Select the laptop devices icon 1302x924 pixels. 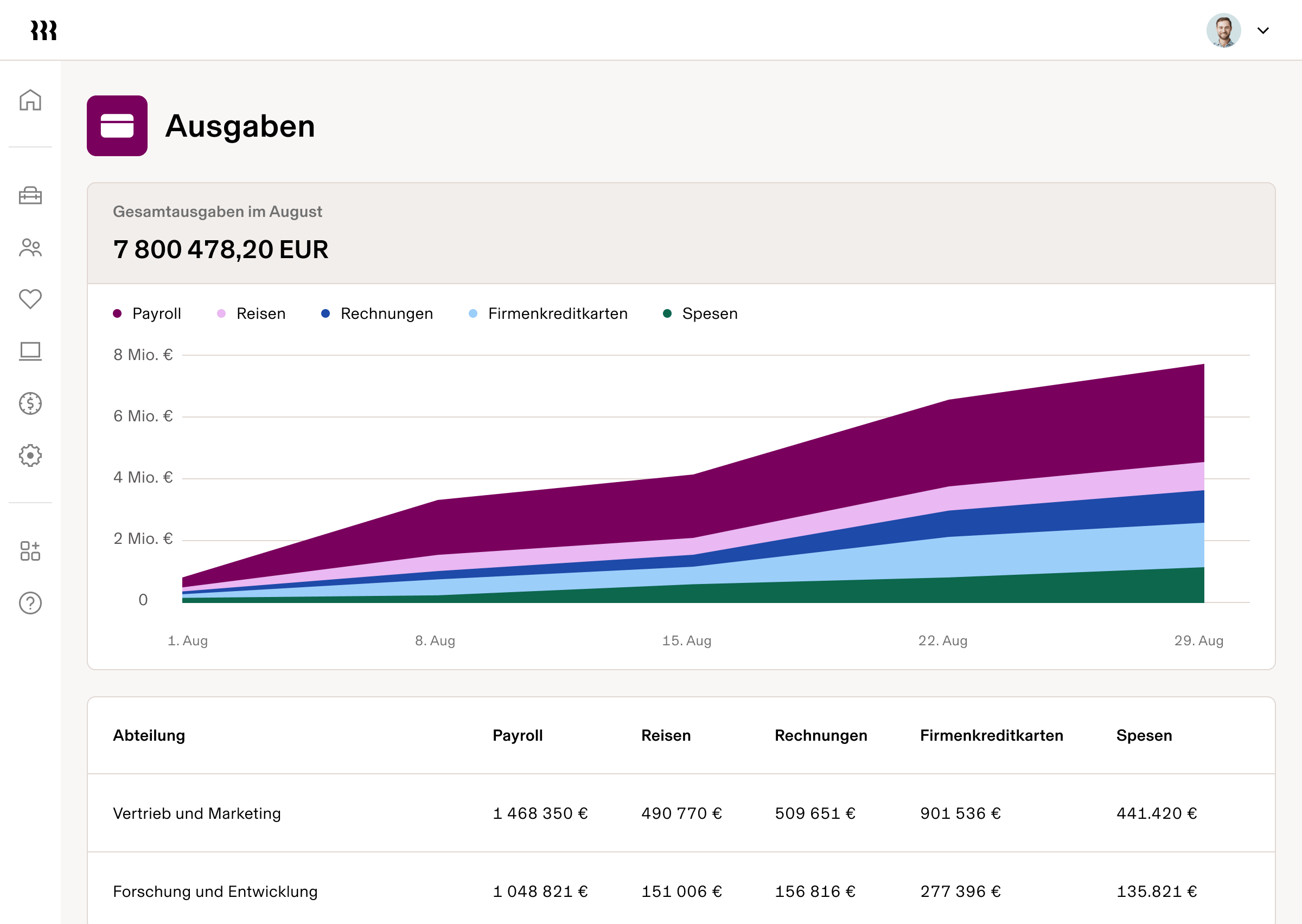coord(30,351)
